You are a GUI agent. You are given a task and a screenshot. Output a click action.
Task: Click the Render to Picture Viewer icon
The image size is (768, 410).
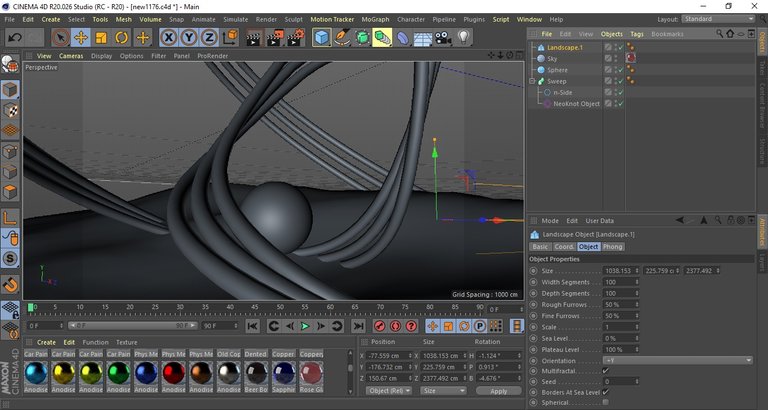[x=274, y=38]
